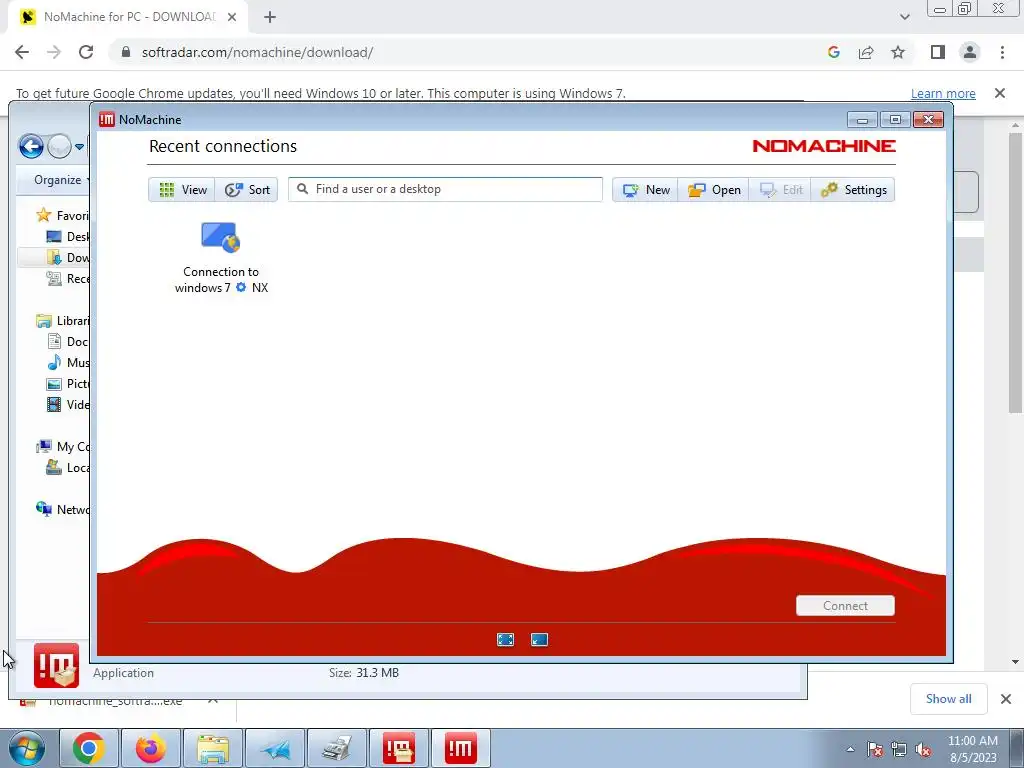
Task: Click the Edit connection button
Action: pos(780,189)
